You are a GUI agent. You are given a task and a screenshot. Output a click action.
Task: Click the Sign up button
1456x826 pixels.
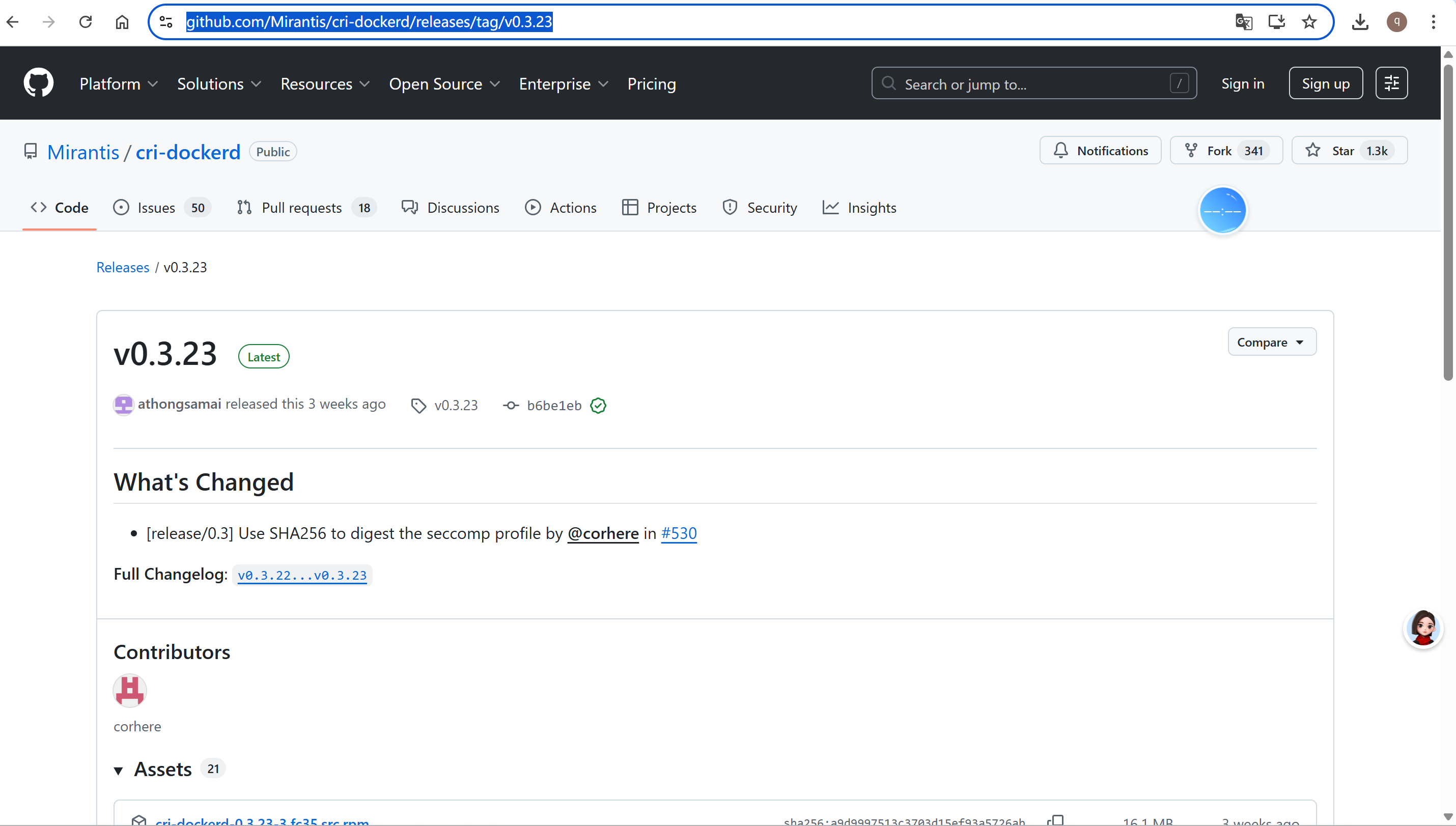1326,83
